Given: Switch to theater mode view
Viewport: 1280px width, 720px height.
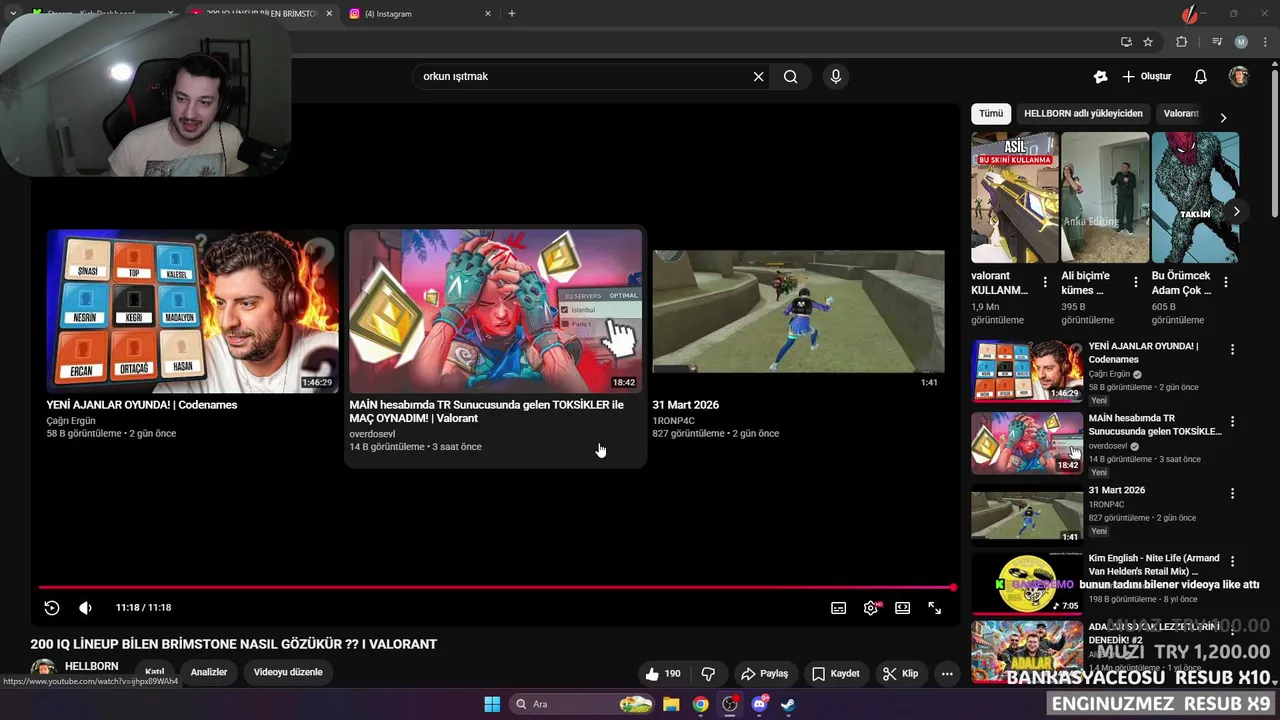Looking at the screenshot, I should point(903,608).
